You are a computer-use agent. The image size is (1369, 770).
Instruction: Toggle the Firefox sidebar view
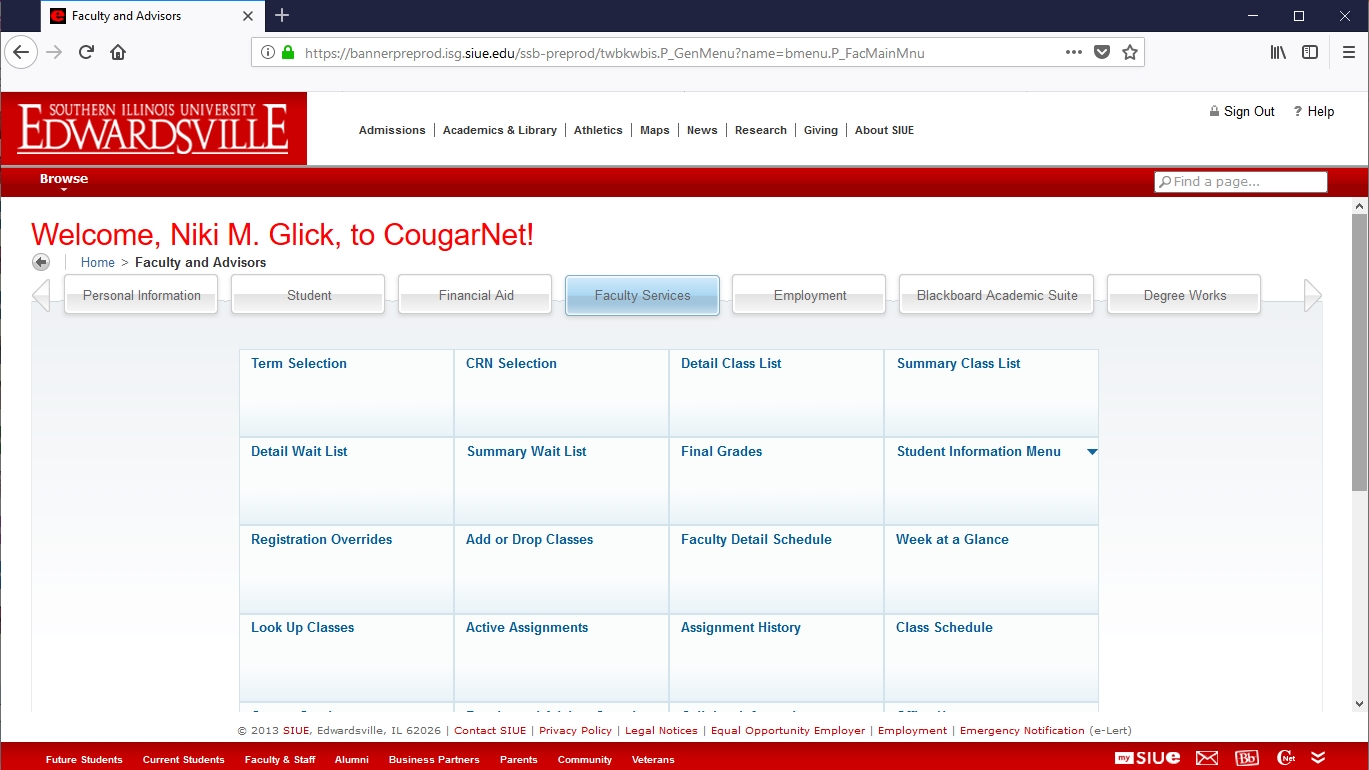1310,53
